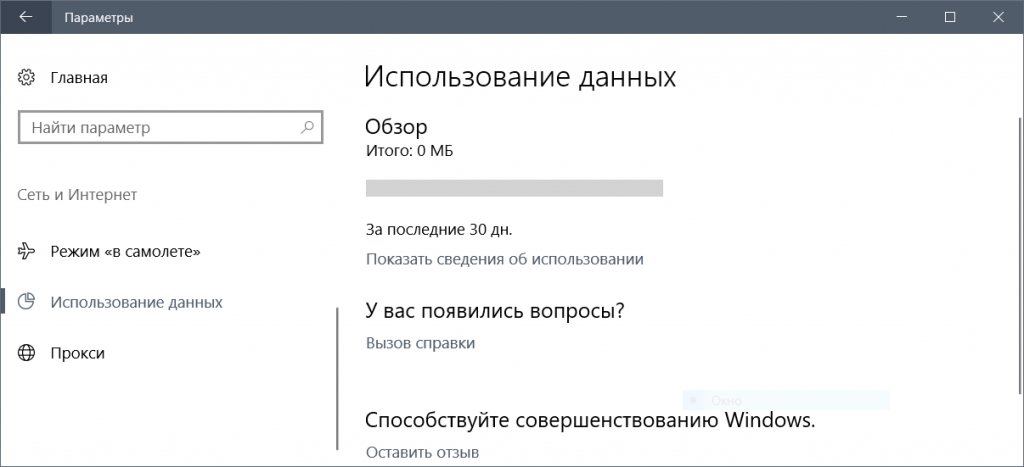Screen dimensions: 1024x467
Task: Open the Главная home page
Action: tap(78, 77)
